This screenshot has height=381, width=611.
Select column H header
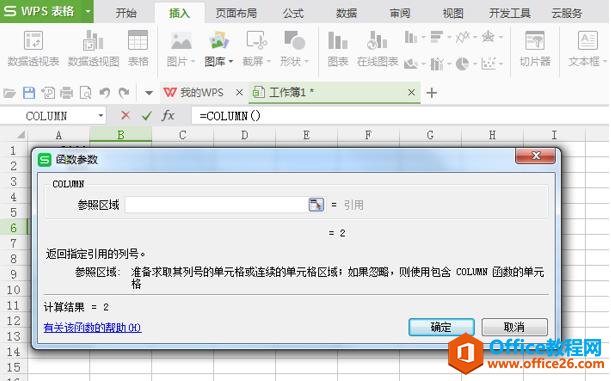(x=492, y=135)
